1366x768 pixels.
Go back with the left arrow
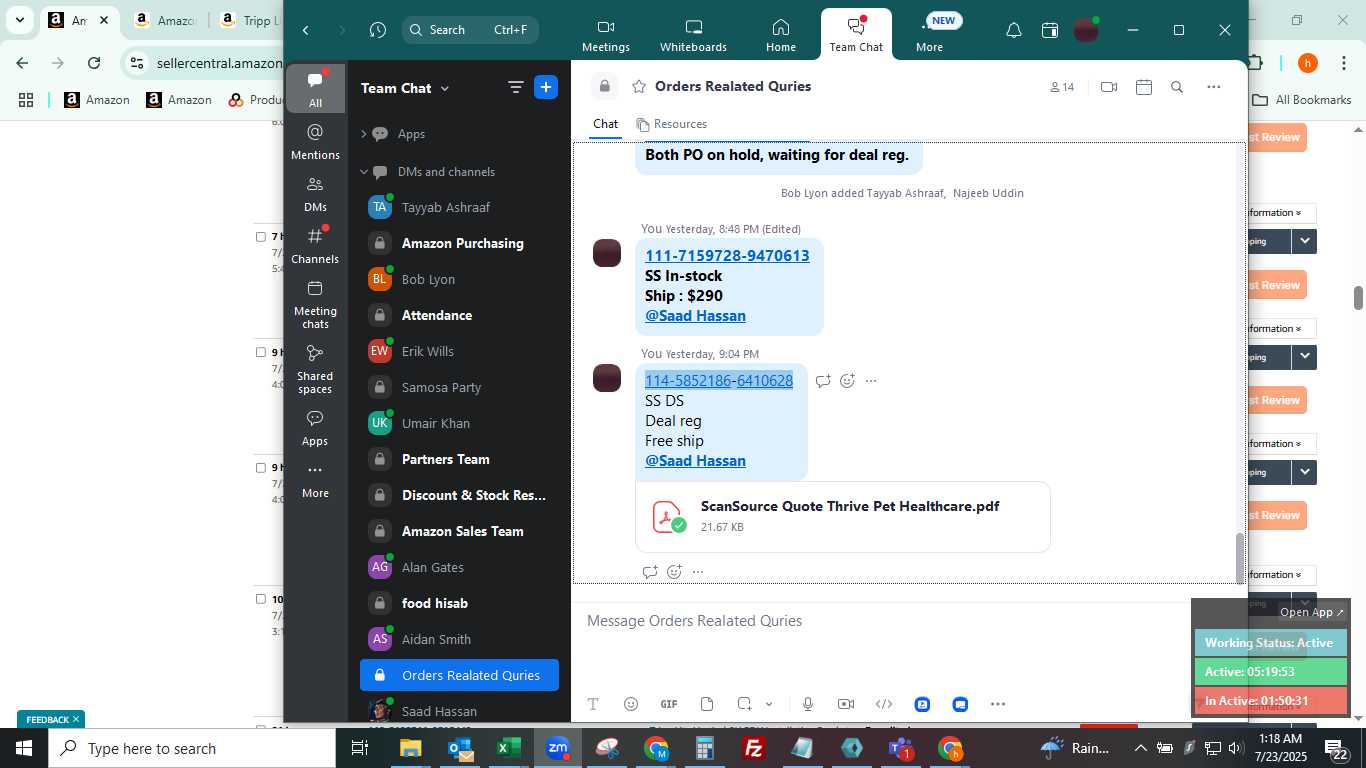pyautogui.click(x=306, y=30)
